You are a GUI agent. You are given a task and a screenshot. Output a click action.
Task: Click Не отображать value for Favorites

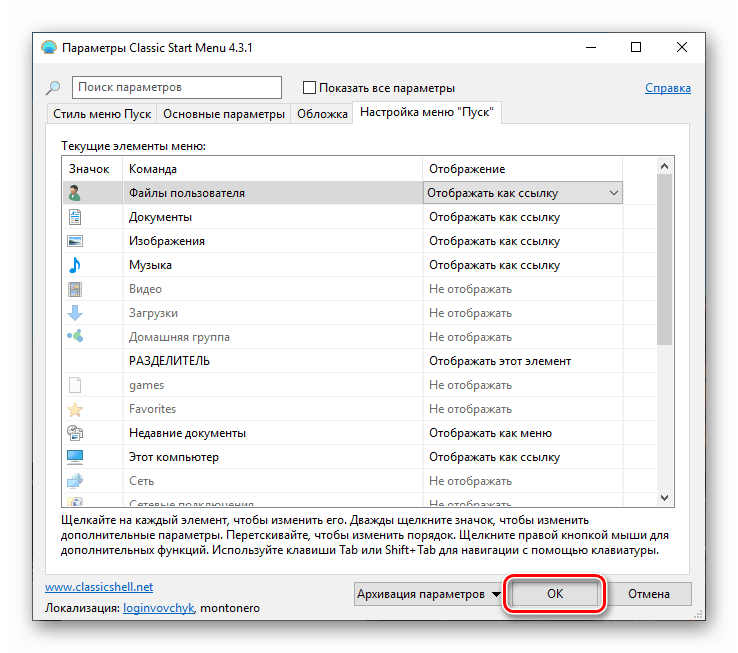point(470,409)
